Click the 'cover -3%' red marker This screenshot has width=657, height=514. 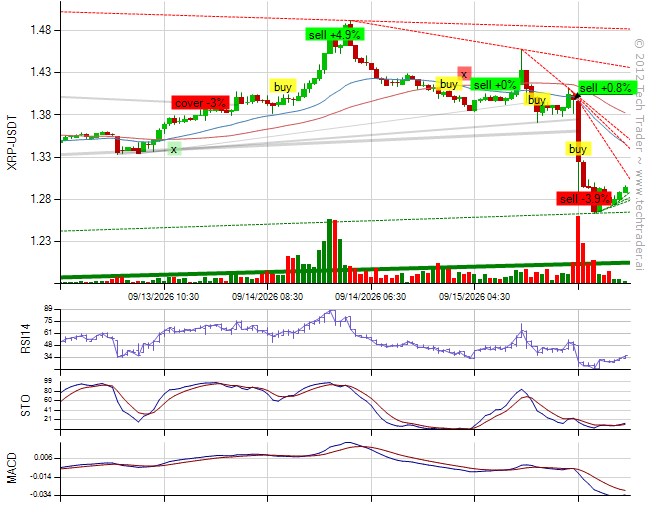click(x=200, y=103)
